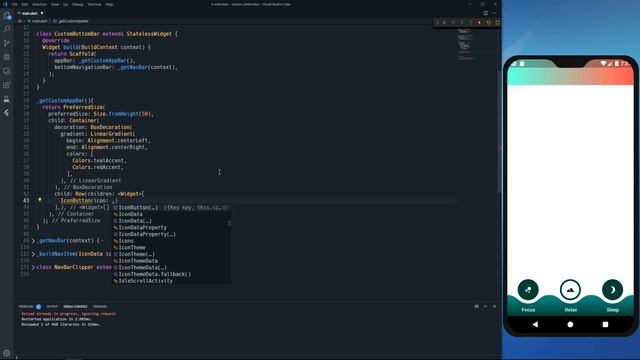
Task: Tap the Android Back navigation button
Action: (535, 324)
